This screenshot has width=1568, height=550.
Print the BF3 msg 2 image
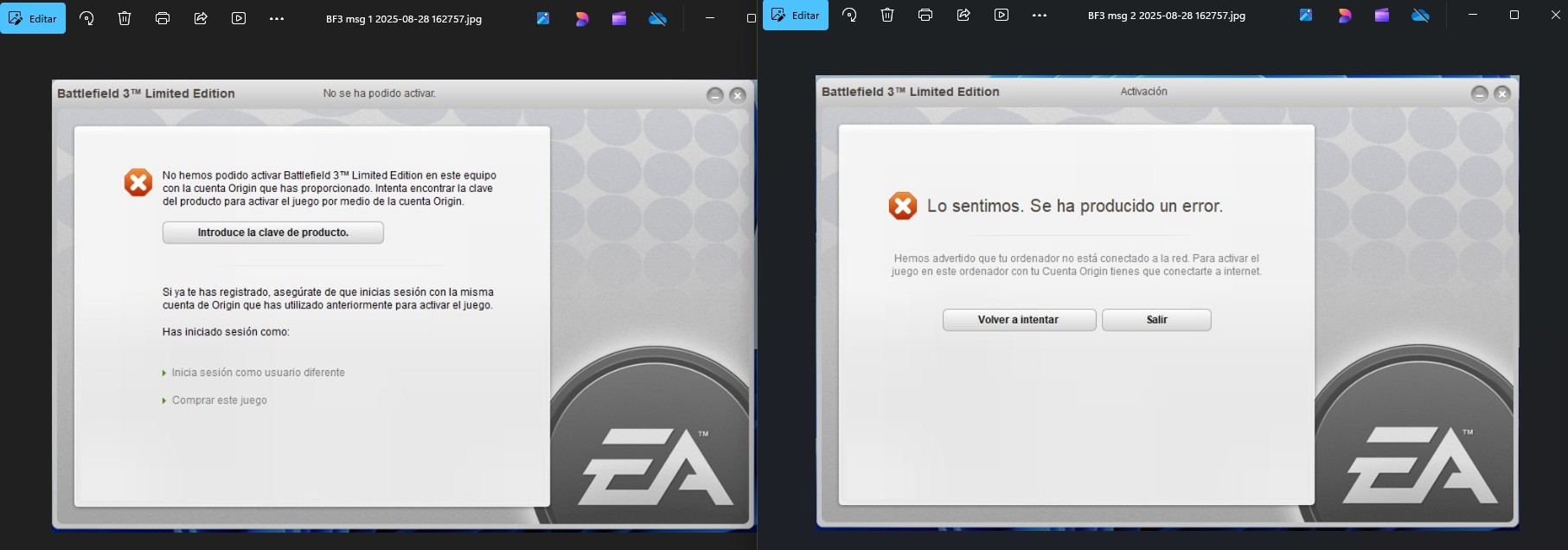pyautogui.click(x=925, y=15)
